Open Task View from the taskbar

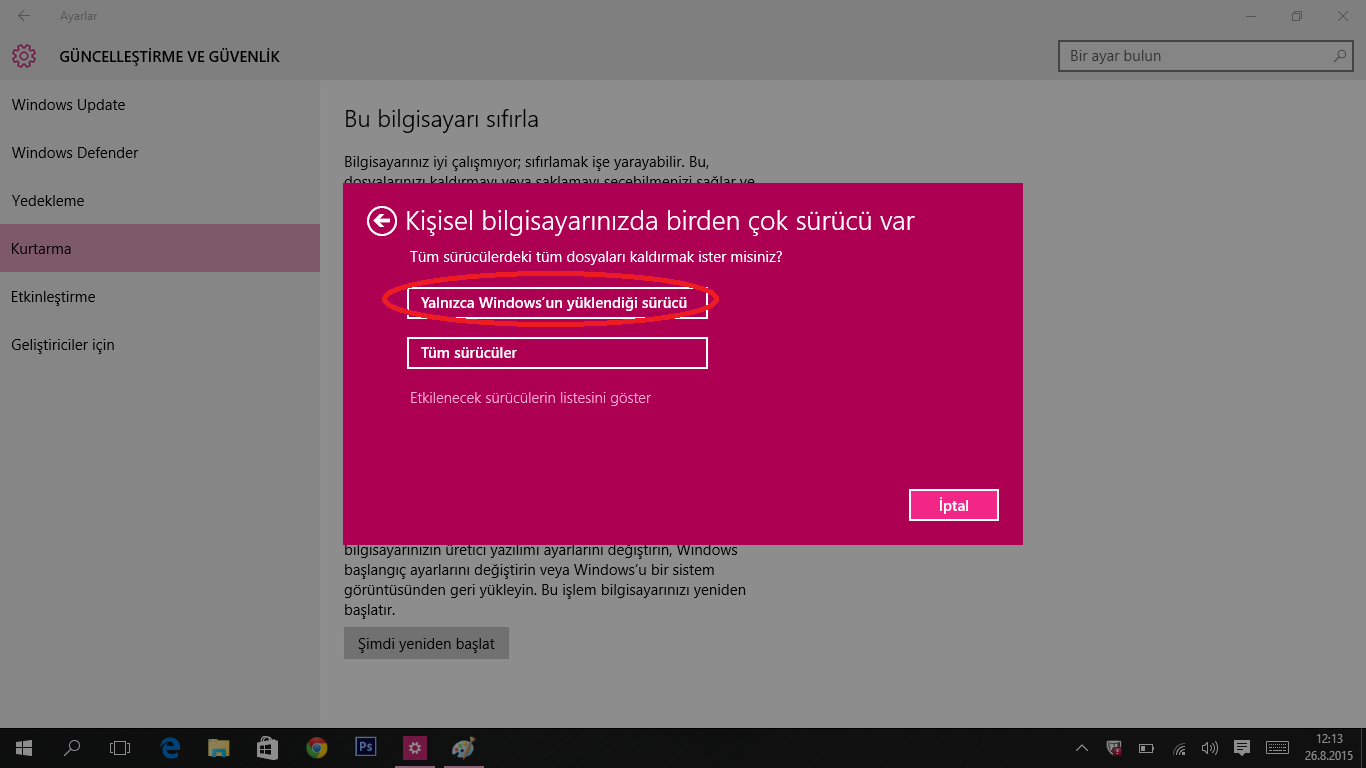120,748
